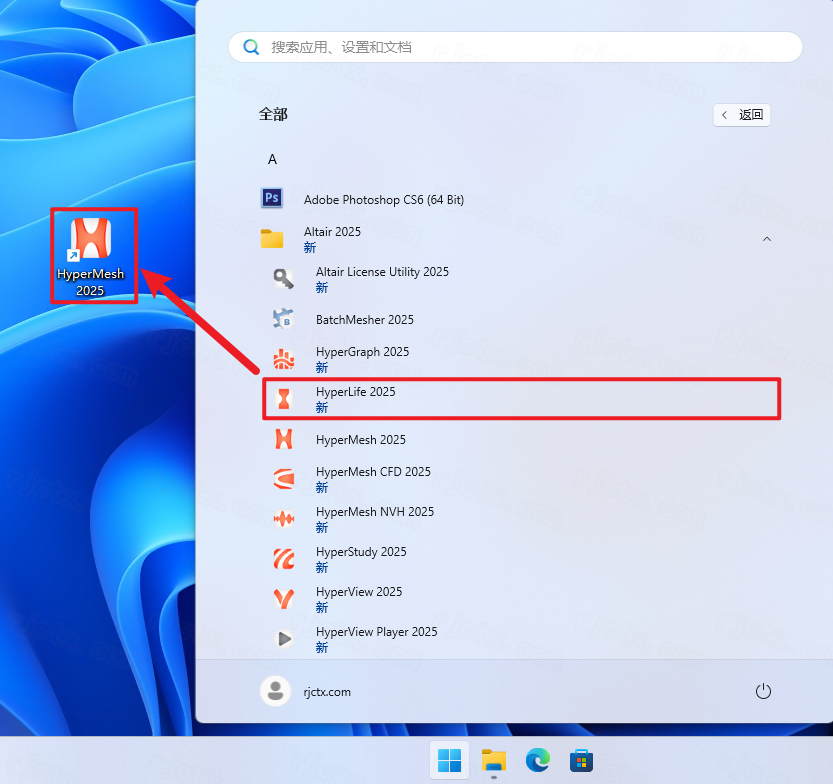Screen dimensions: 833x784
Task: Click the Back button in app list
Action: pos(742,115)
